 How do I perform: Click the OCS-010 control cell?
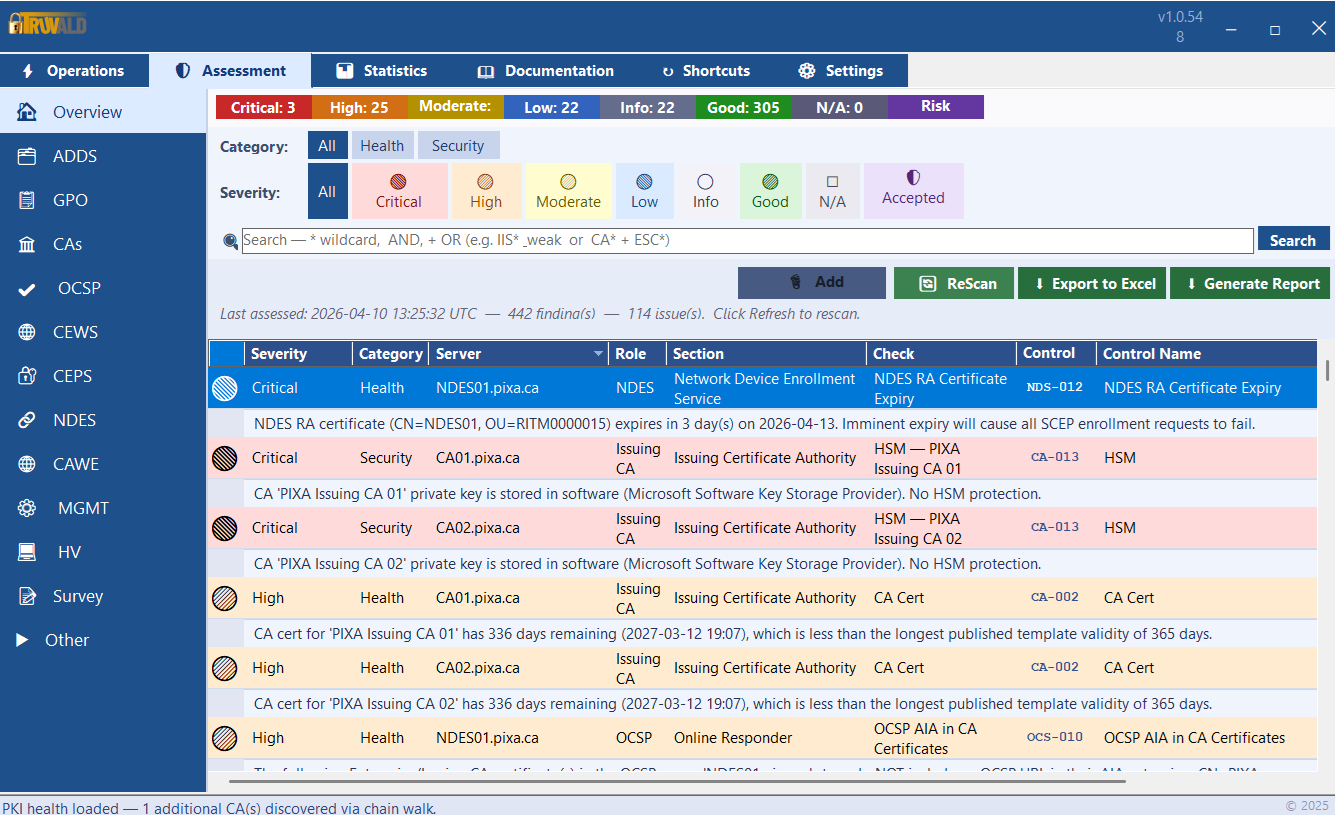[x=1056, y=737]
